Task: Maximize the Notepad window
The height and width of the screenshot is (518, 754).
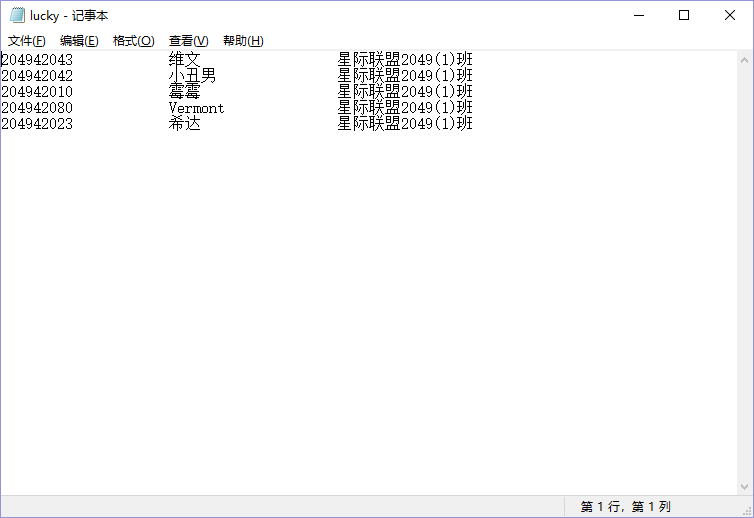Action: (x=684, y=15)
